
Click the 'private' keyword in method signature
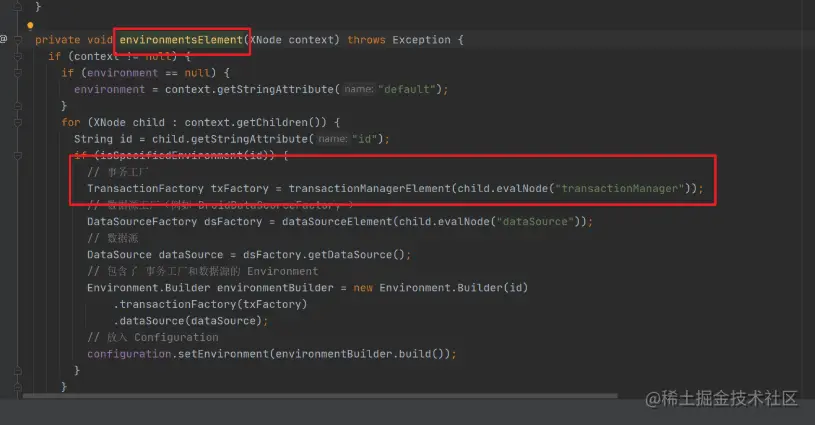point(58,40)
